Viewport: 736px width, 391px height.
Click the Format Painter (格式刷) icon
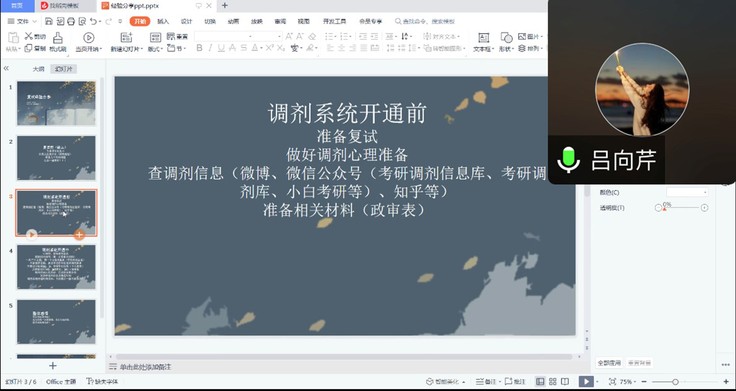pos(58,38)
